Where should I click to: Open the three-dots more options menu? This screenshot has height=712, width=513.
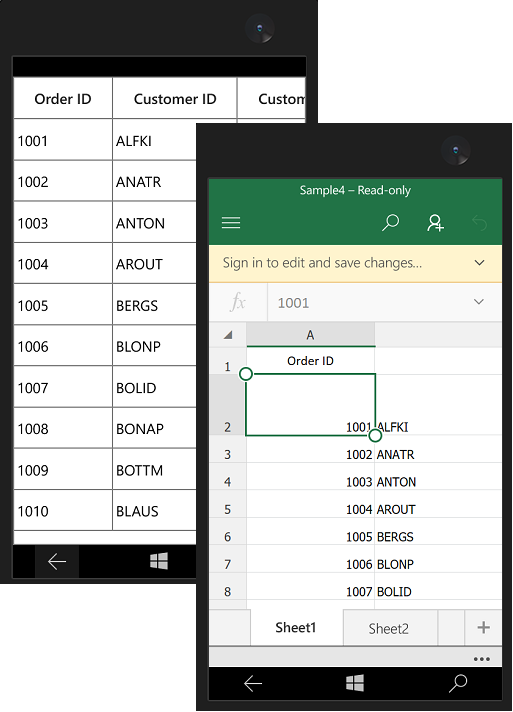[x=481, y=659]
